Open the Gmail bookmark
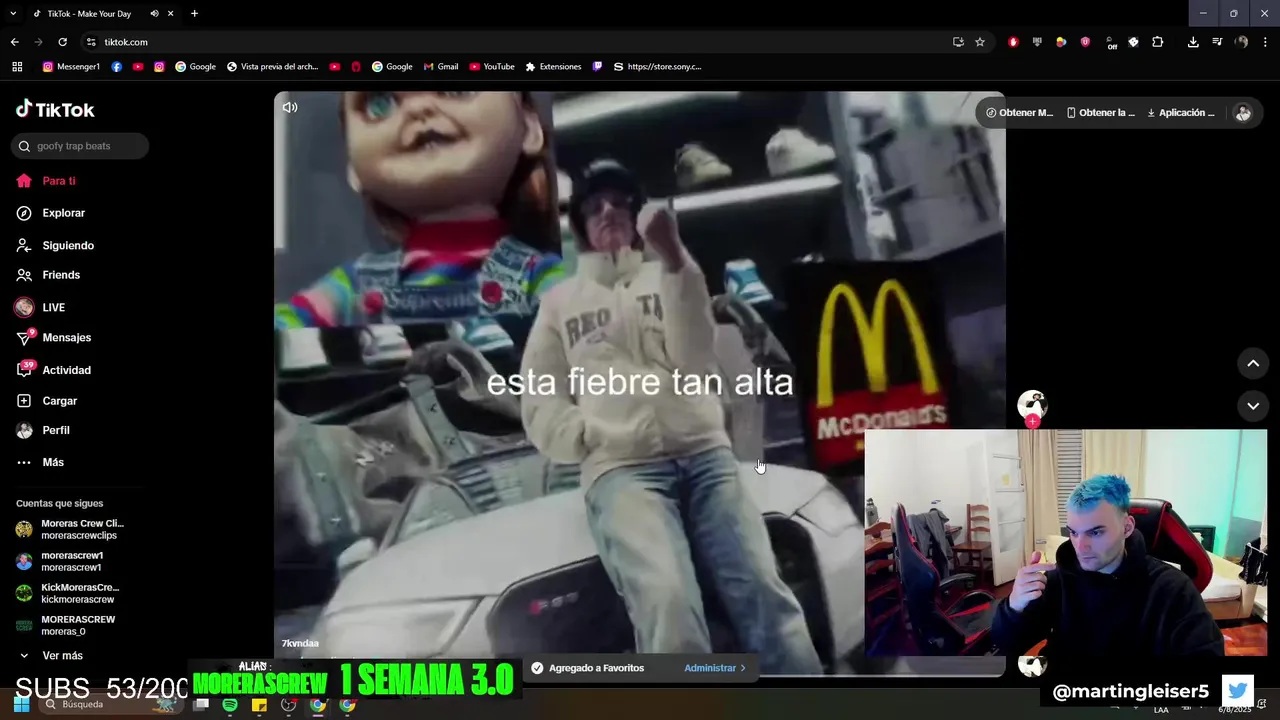The image size is (1280, 720). 441,67
